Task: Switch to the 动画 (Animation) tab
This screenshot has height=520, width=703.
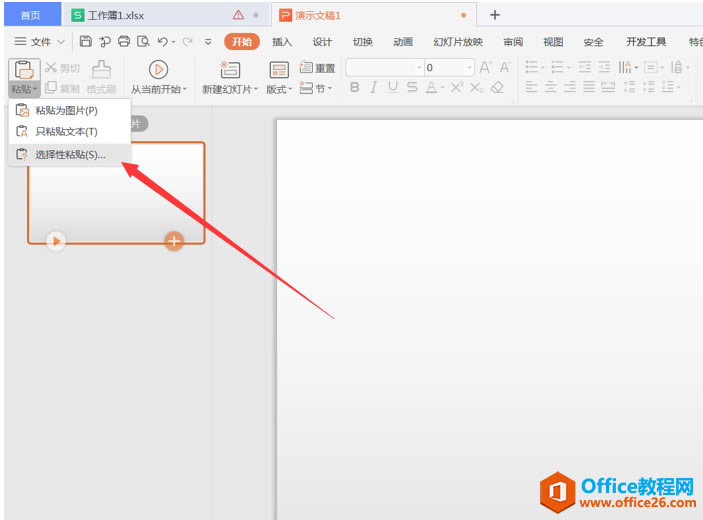Action: (x=402, y=42)
